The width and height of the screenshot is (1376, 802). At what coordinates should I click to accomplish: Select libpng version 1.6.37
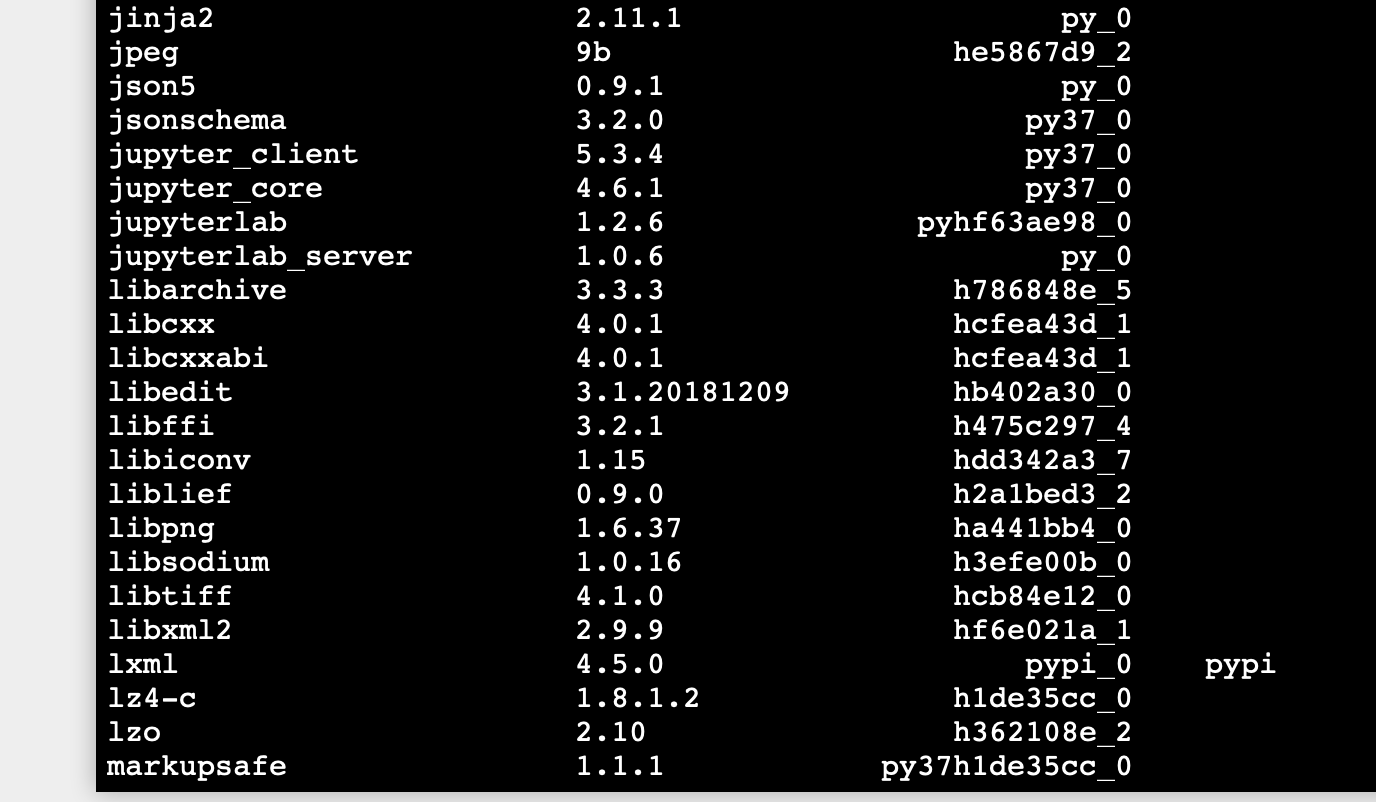(628, 528)
